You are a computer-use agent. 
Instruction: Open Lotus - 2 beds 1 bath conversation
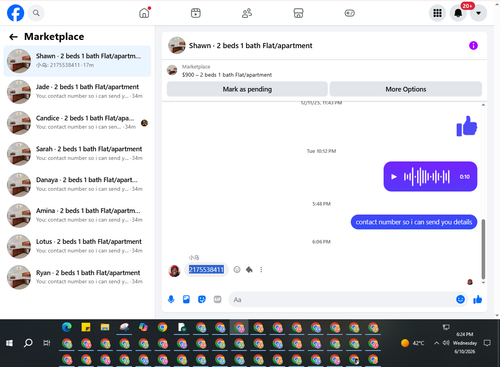point(77,246)
